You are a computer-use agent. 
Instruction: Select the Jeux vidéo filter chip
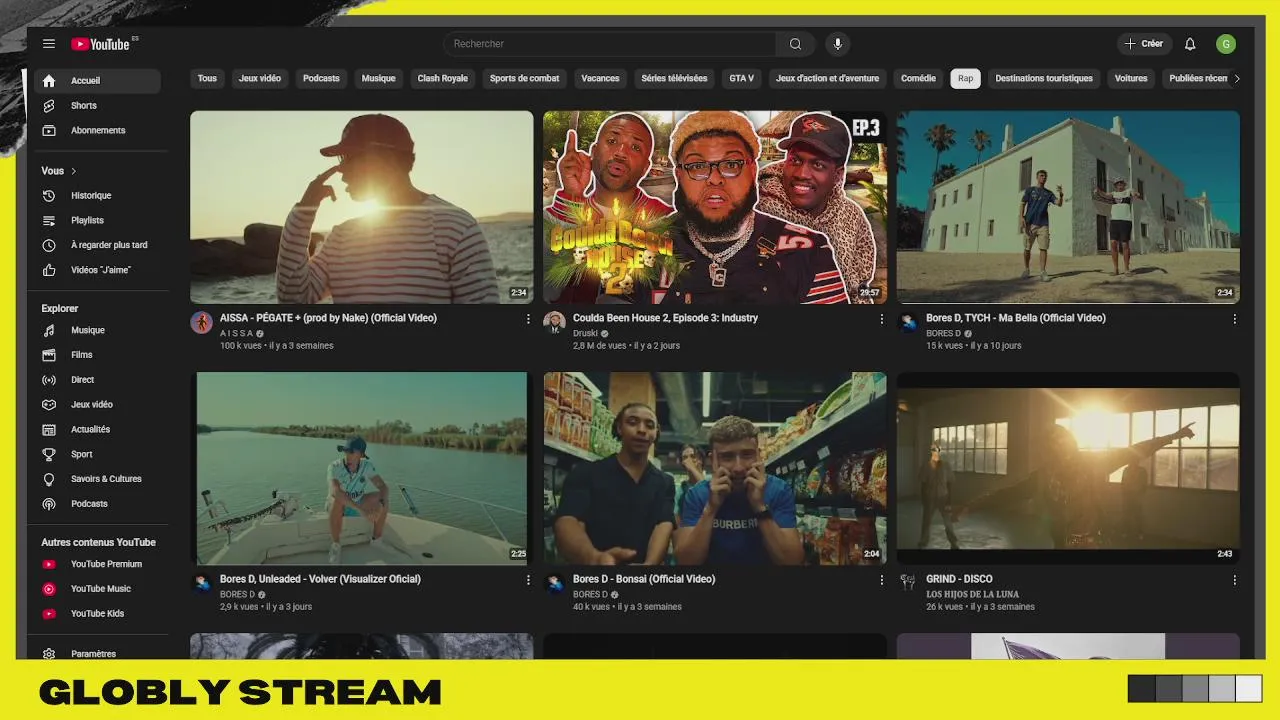click(x=260, y=79)
